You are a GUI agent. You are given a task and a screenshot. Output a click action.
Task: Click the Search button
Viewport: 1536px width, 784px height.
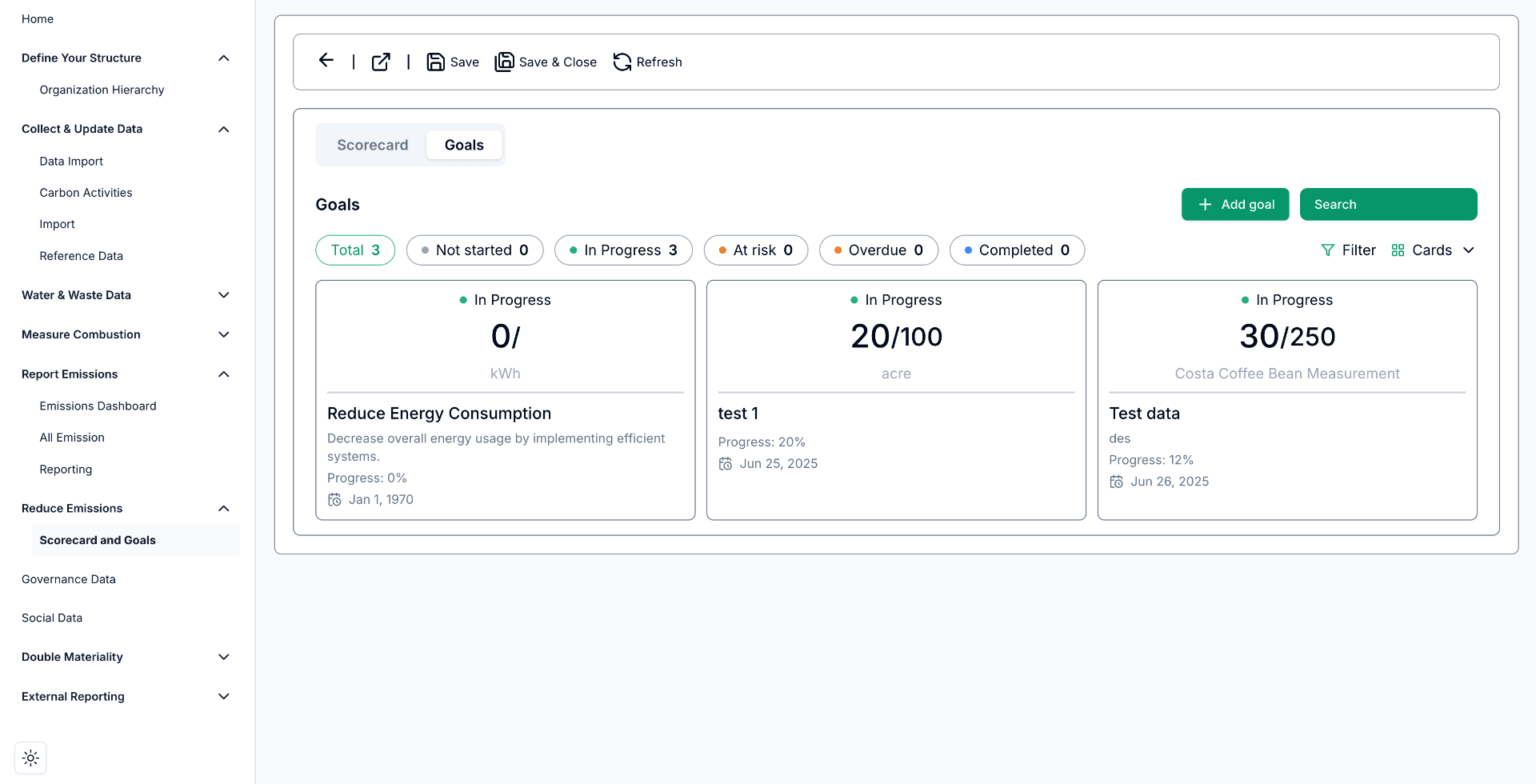pos(1388,204)
